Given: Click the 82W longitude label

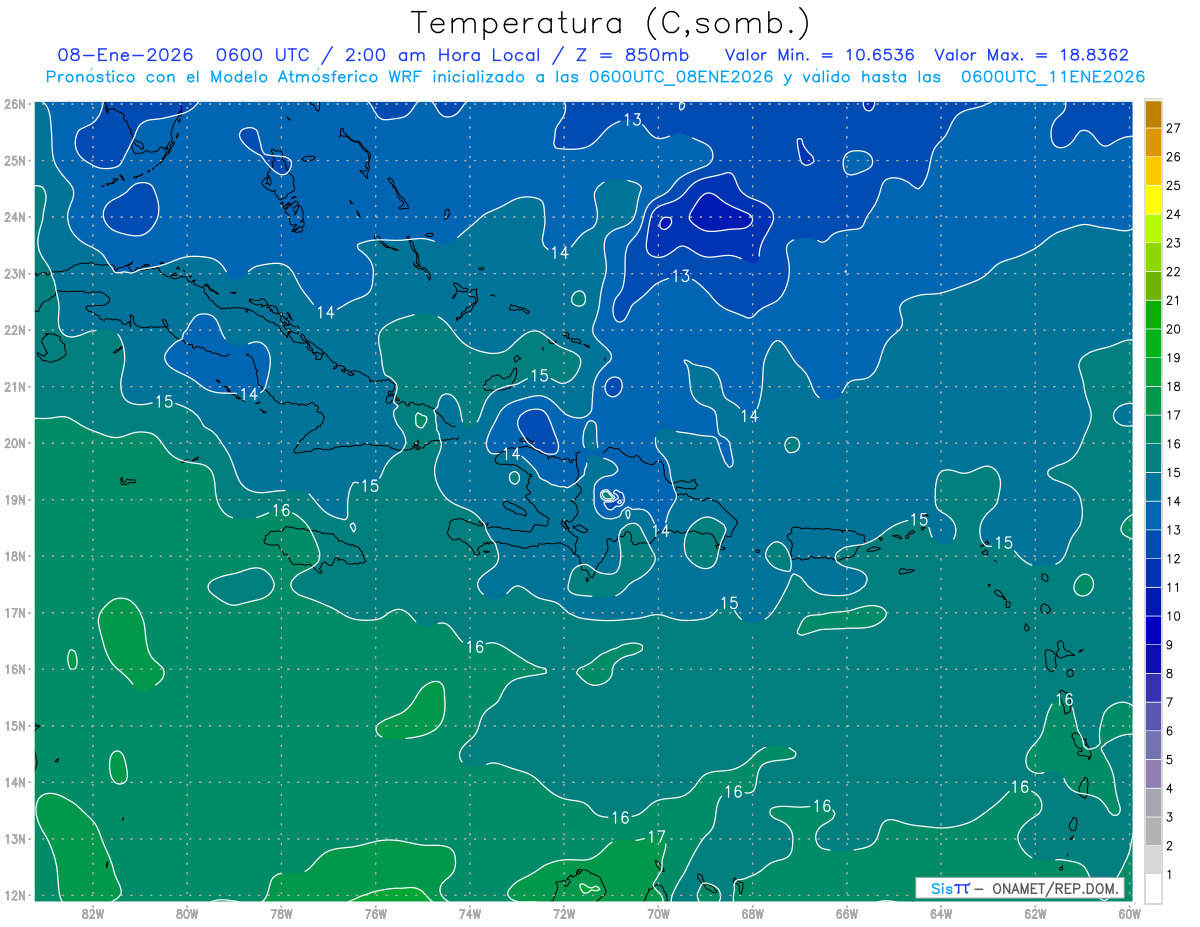Looking at the screenshot, I should click(93, 913).
